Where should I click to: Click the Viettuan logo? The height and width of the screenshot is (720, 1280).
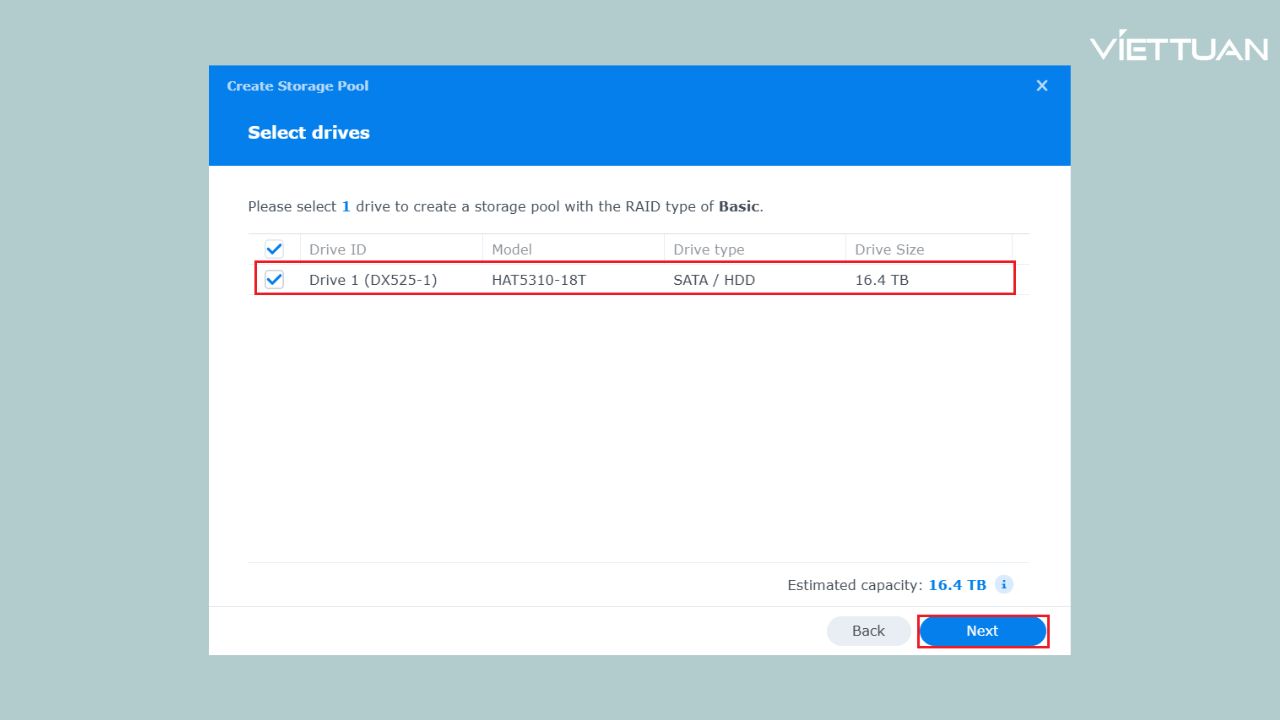tap(1178, 46)
